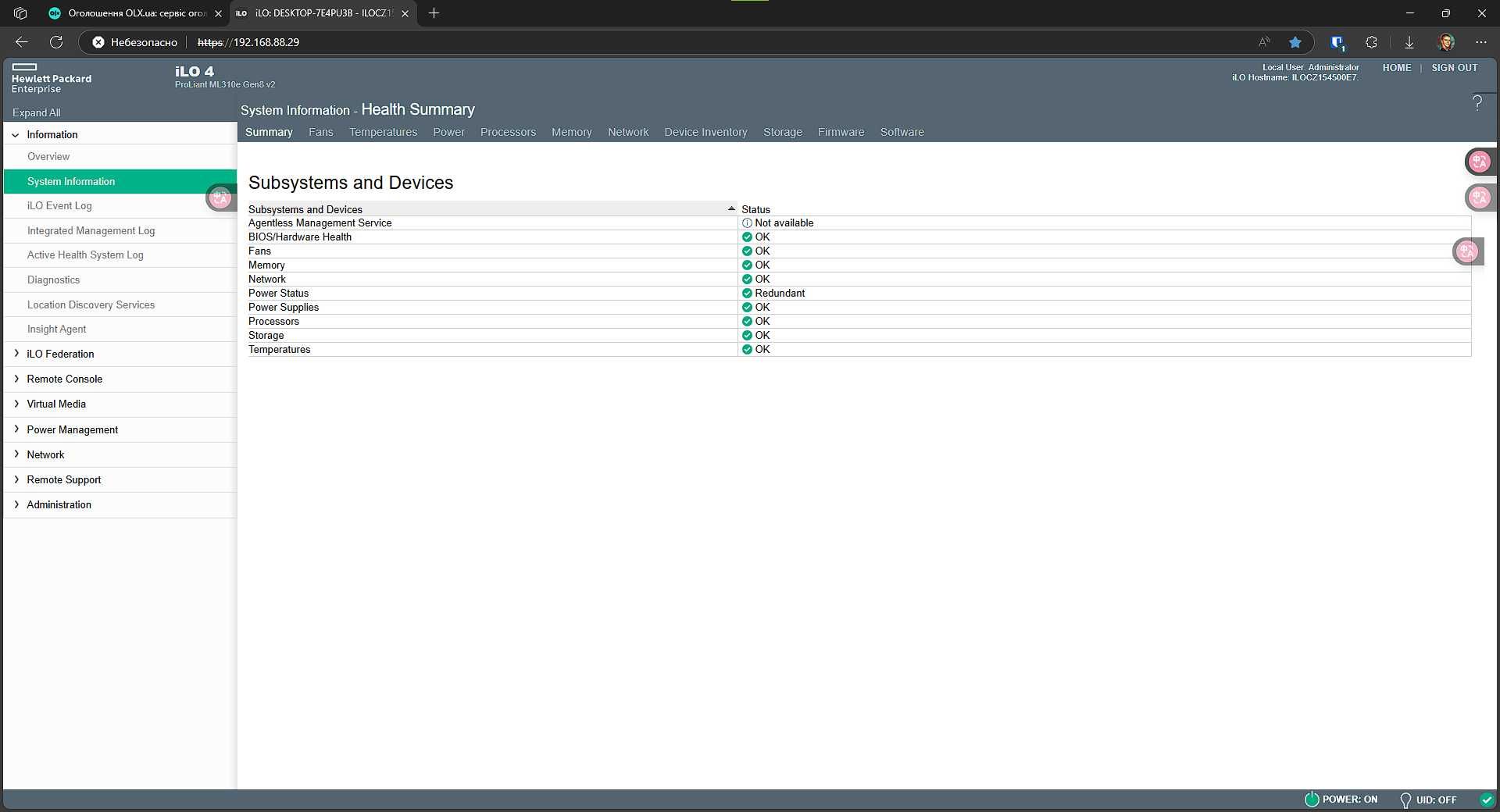Screen dimensions: 1500x812
Task: Click the green health checkmark in footer
Action: (x=1487, y=800)
